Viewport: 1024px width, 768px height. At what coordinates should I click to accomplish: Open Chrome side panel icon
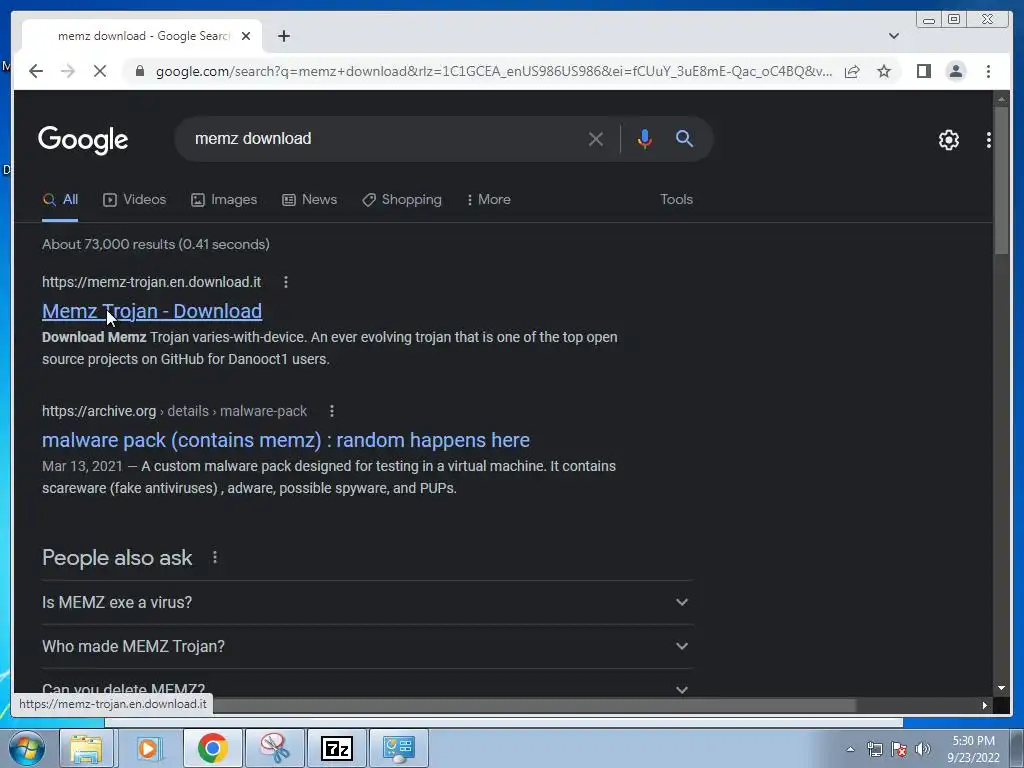coord(923,71)
